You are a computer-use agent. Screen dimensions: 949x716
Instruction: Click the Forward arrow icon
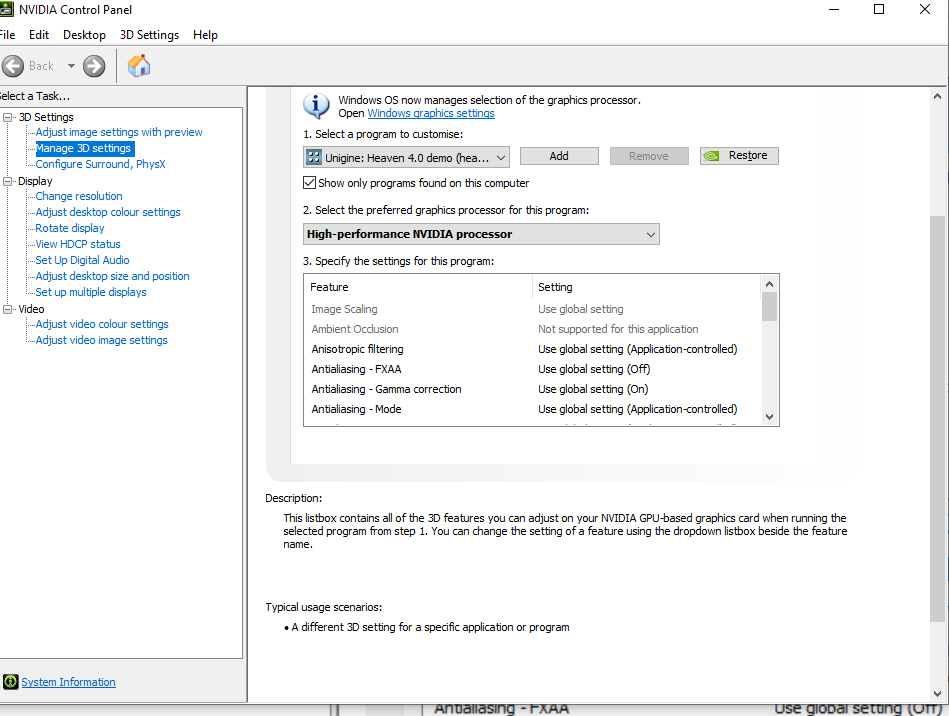(94, 66)
